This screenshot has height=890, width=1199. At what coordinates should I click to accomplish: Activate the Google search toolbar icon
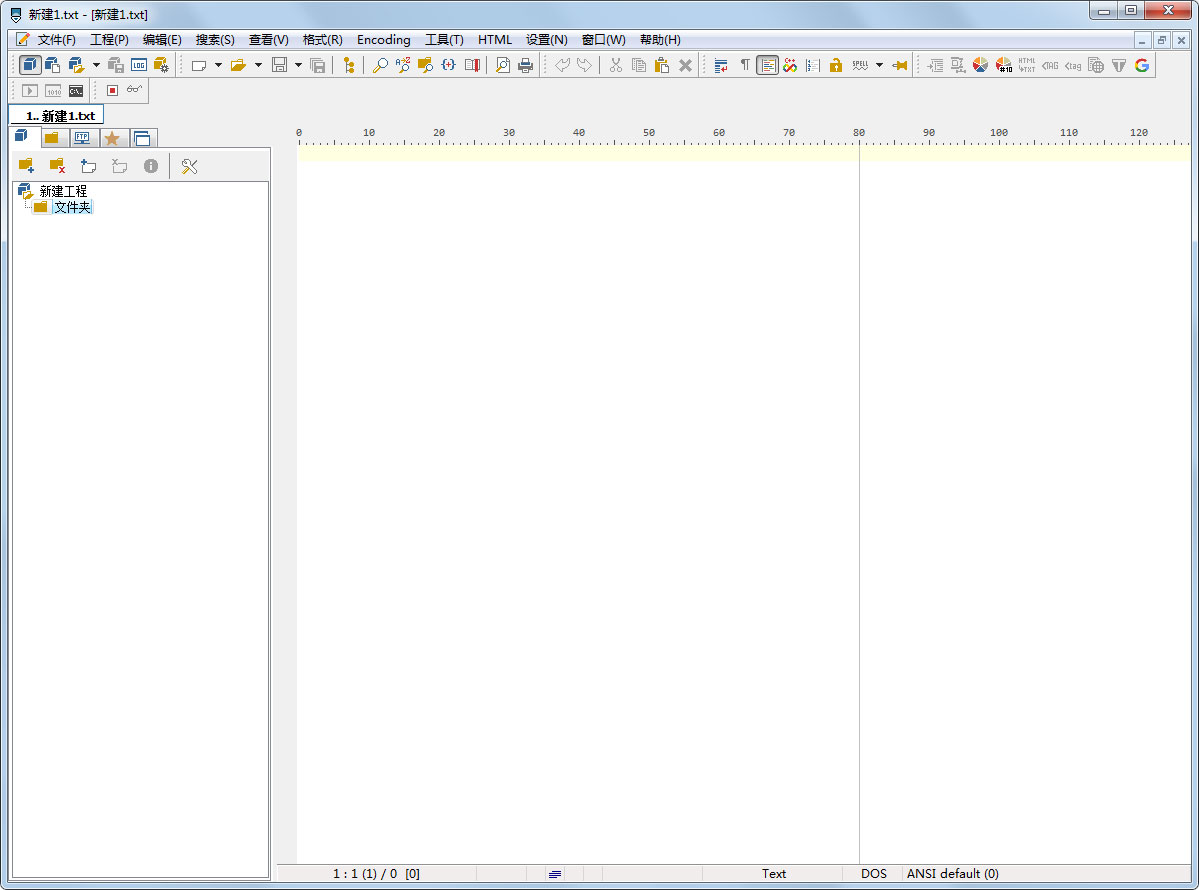click(1141, 65)
